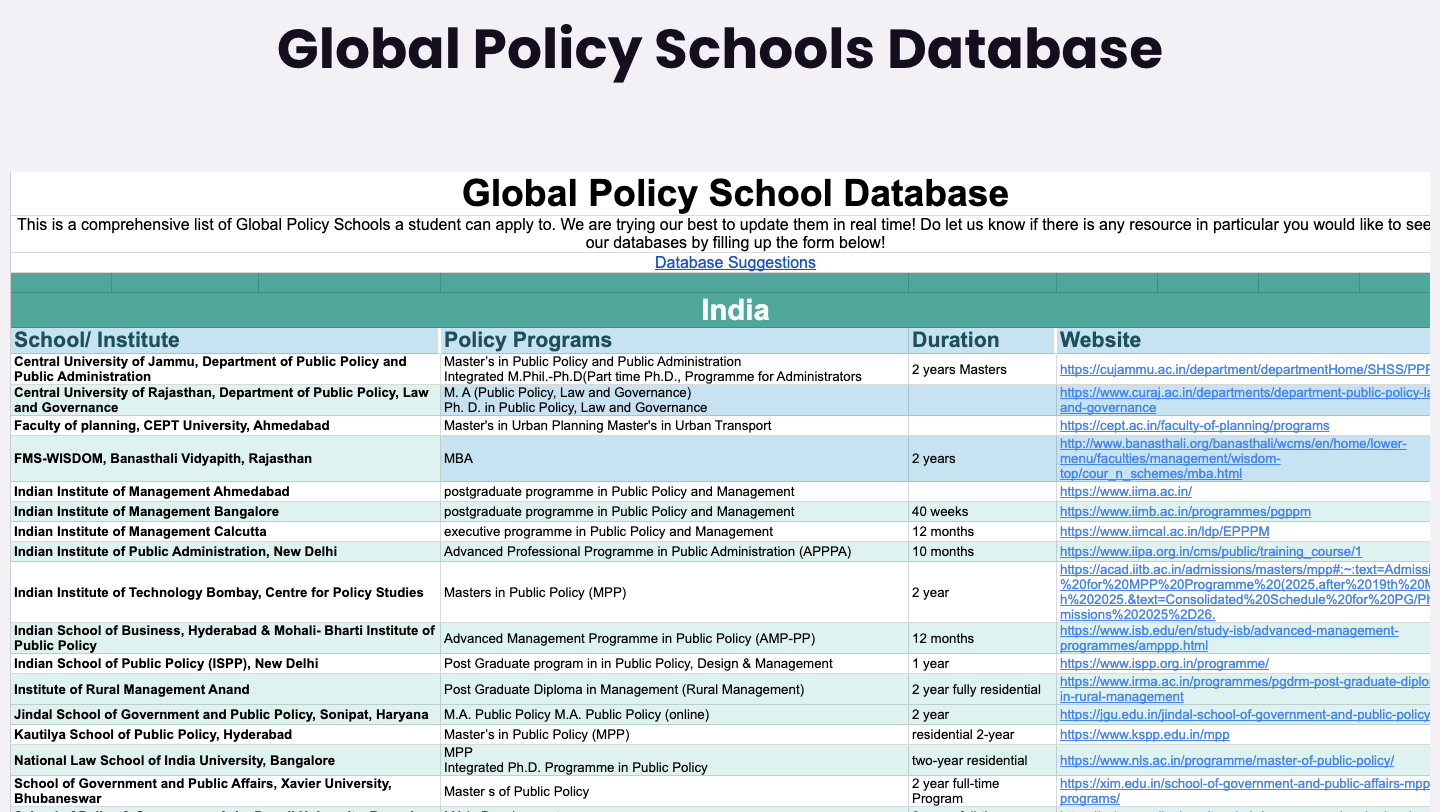
Task: Open the ispp.org.in programme link
Action: pyautogui.click(x=1164, y=663)
